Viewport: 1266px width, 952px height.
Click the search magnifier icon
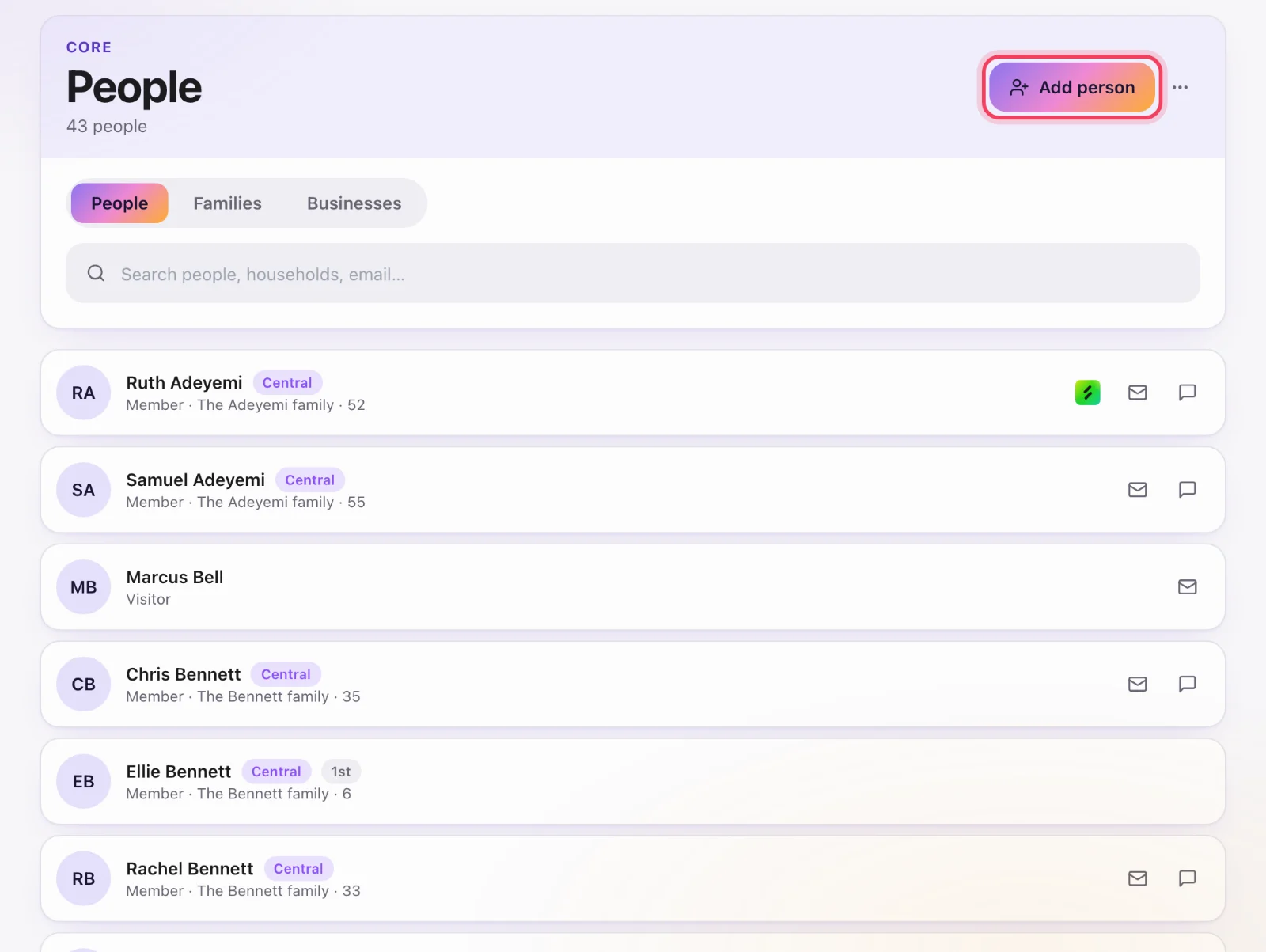pos(96,273)
